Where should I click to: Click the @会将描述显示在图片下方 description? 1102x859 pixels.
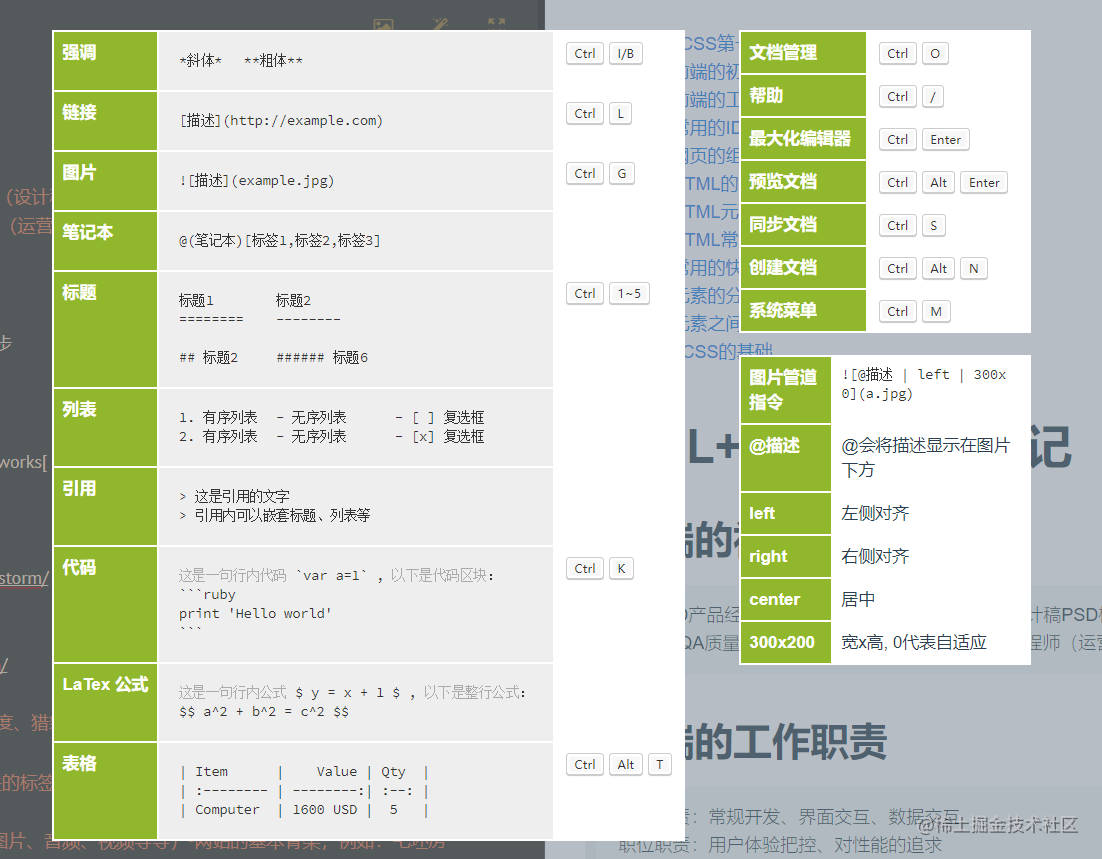pos(925,457)
